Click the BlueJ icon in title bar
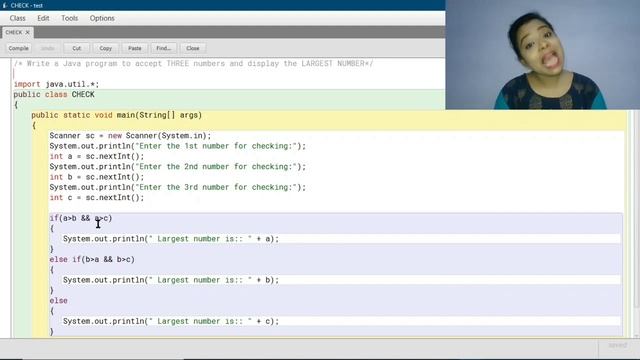This screenshot has height=360, width=640. tap(5, 5)
